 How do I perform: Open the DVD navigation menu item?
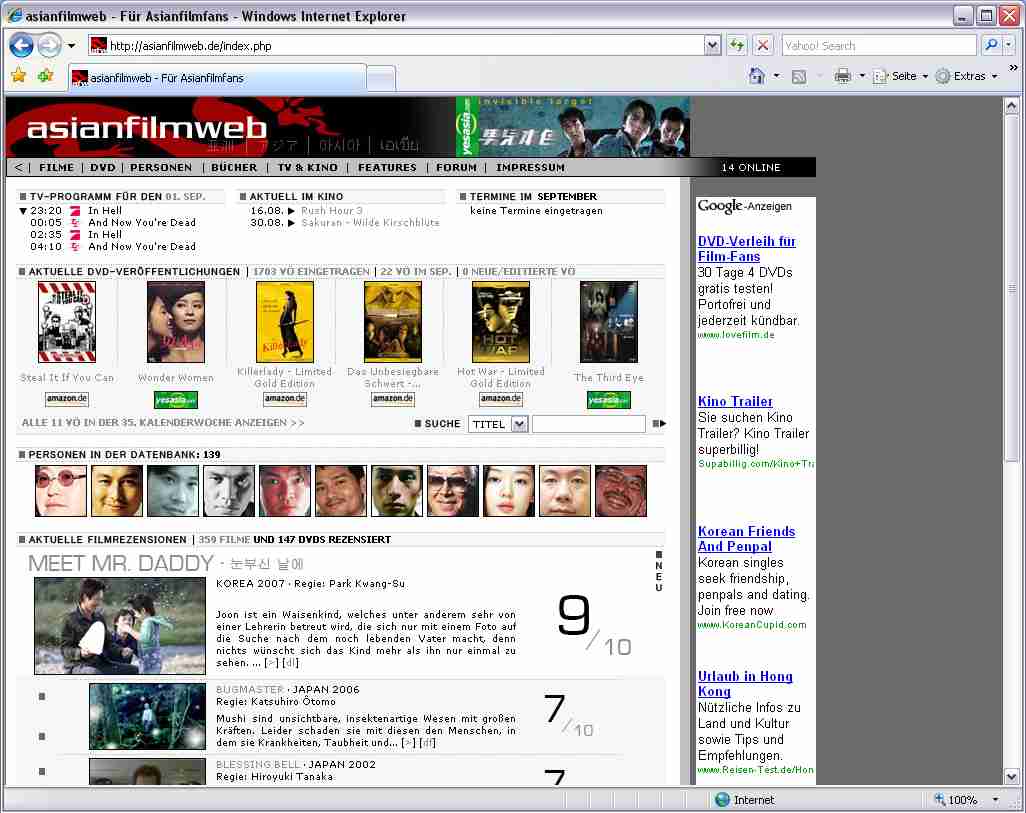(x=103, y=168)
